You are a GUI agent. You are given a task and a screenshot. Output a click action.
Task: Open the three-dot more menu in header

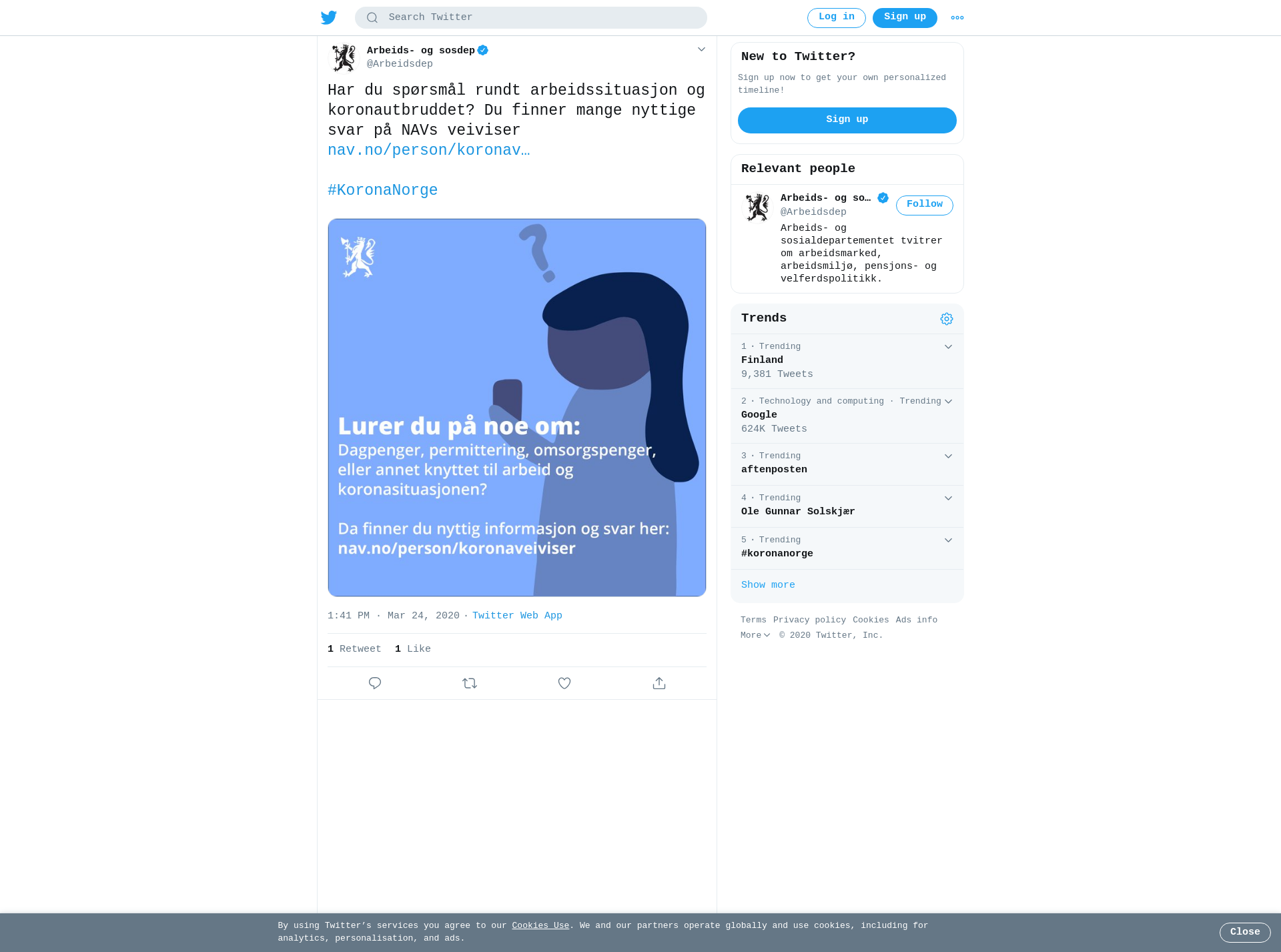click(x=957, y=18)
